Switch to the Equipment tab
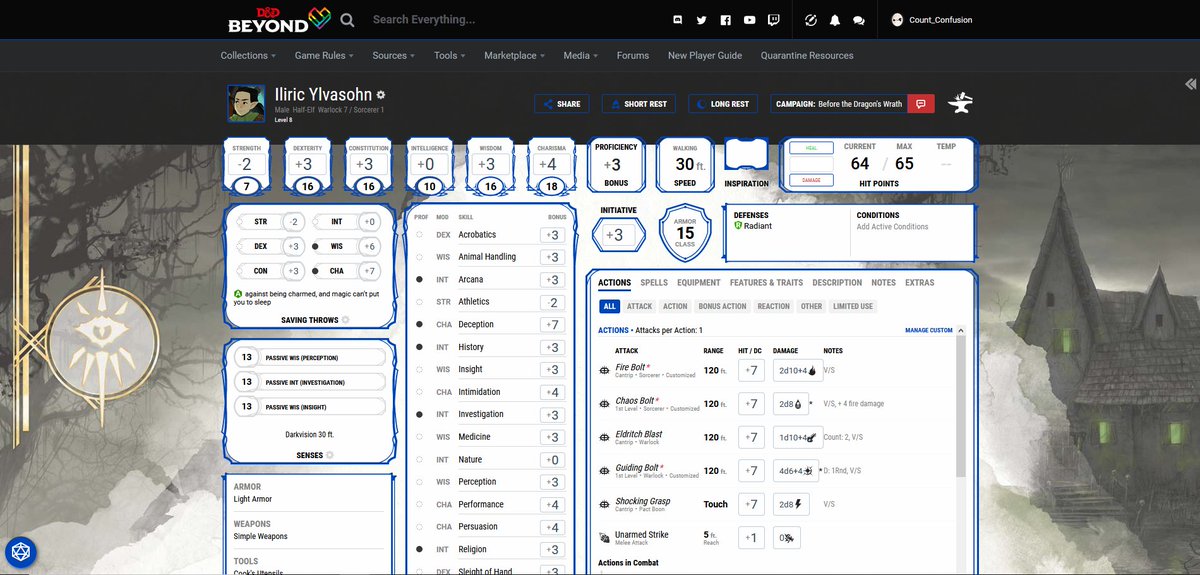The height and width of the screenshot is (575, 1200). click(698, 283)
